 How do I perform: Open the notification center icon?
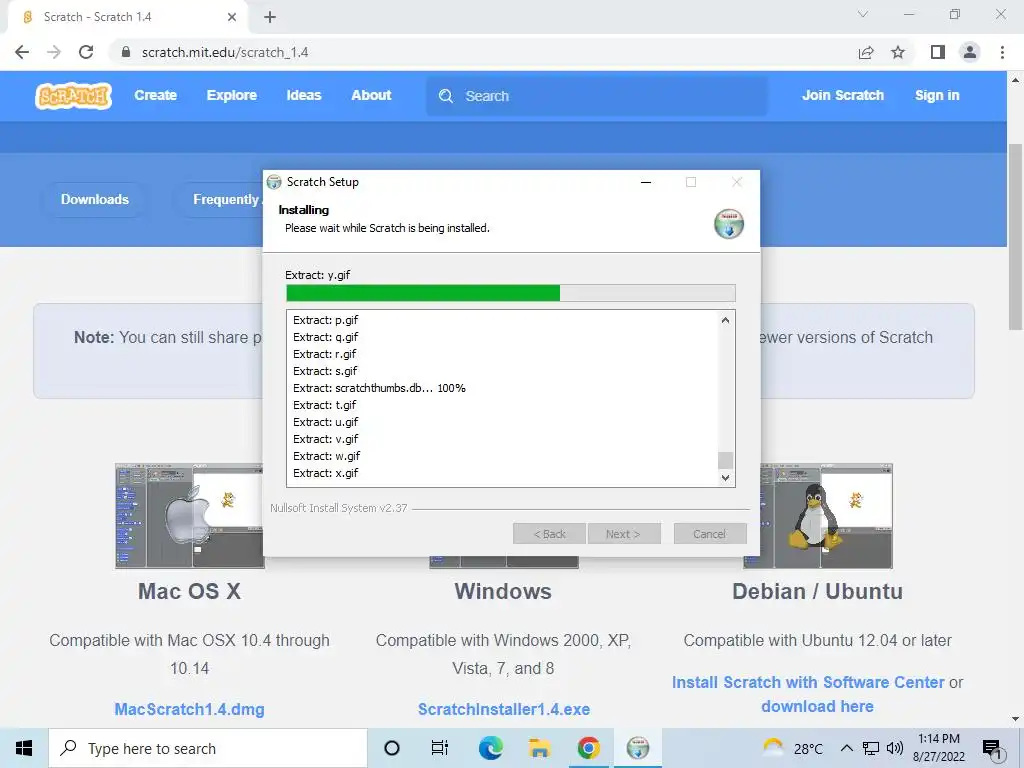tap(992, 749)
